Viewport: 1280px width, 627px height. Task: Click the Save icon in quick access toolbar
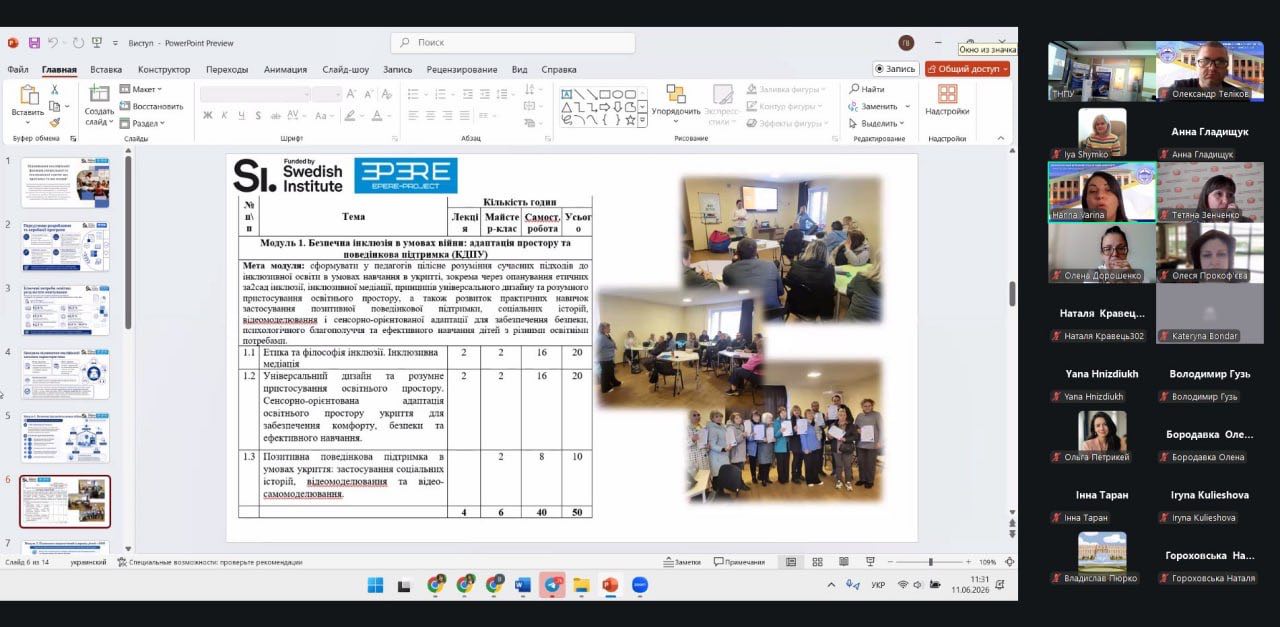click(x=33, y=43)
